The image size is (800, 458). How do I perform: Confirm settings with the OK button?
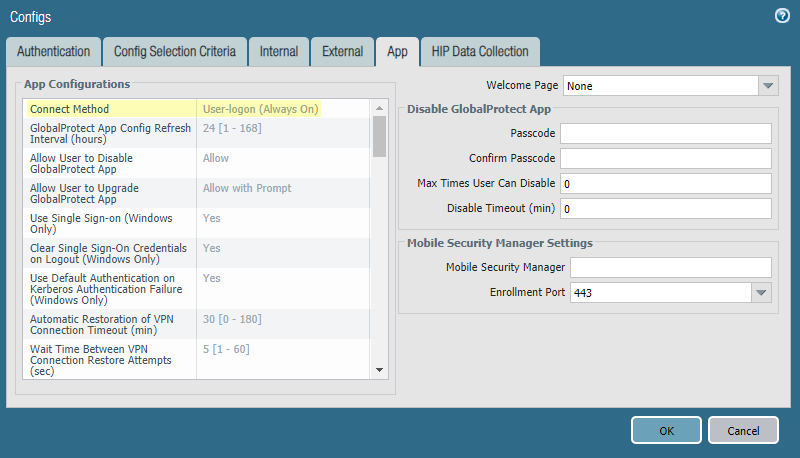[666, 430]
